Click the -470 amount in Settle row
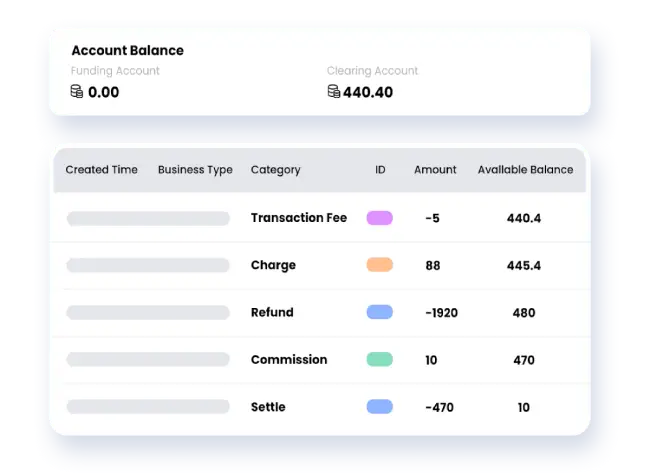650x474 pixels. point(439,407)
